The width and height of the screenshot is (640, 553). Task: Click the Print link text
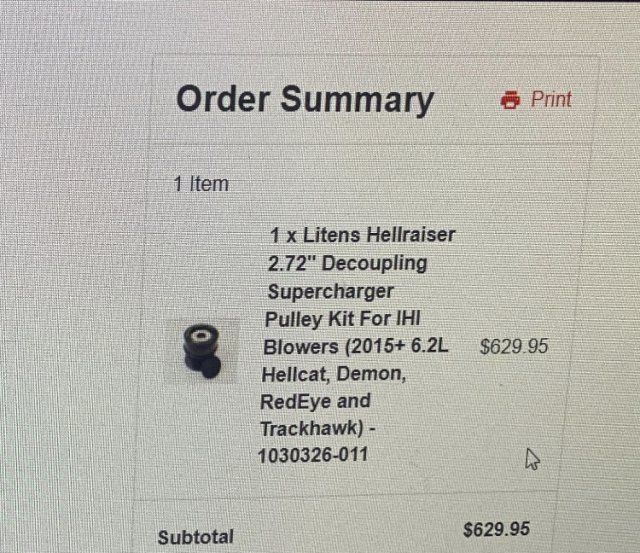point(551,99)
